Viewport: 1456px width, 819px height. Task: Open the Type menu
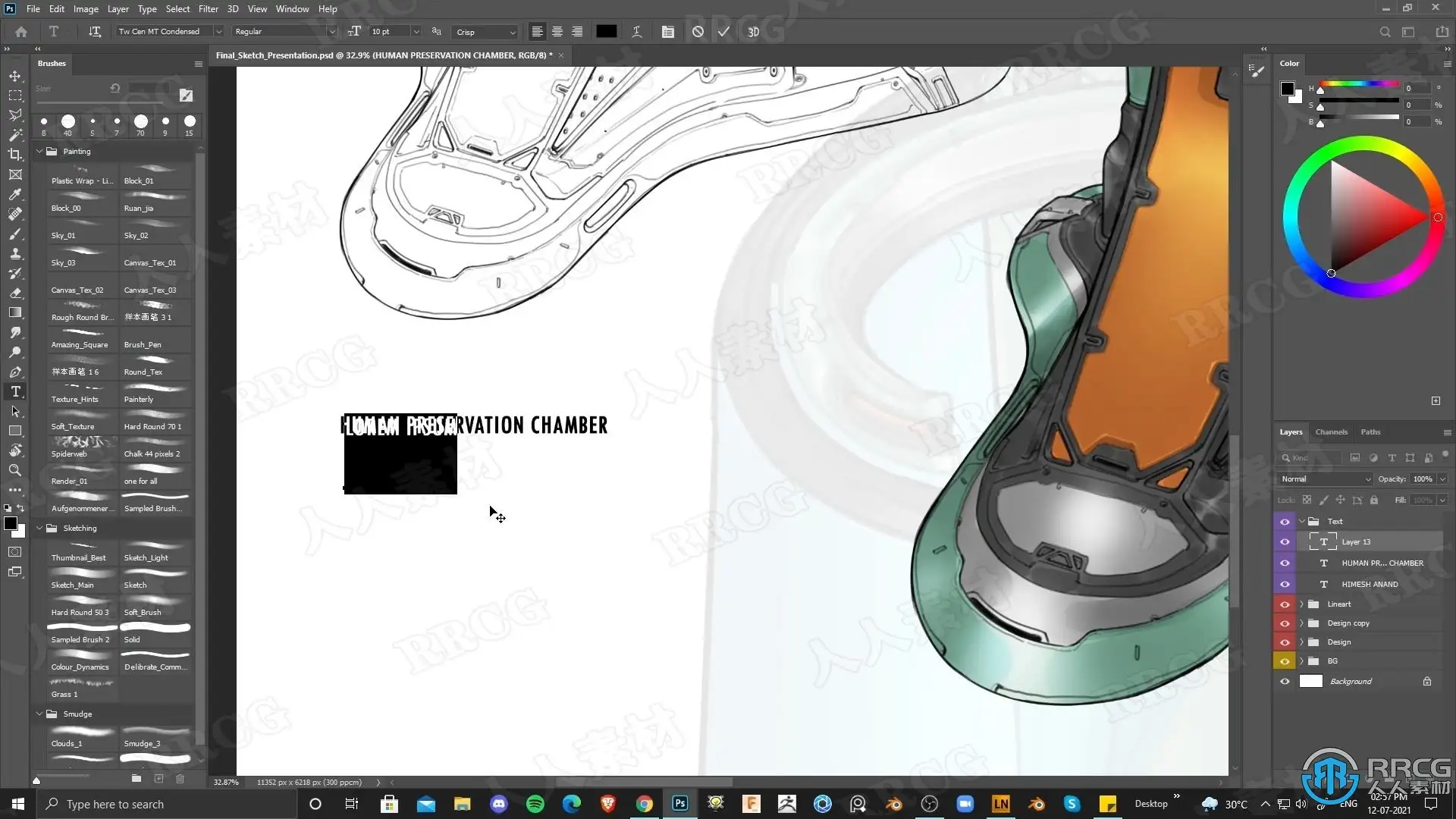[x=147, y=9]
